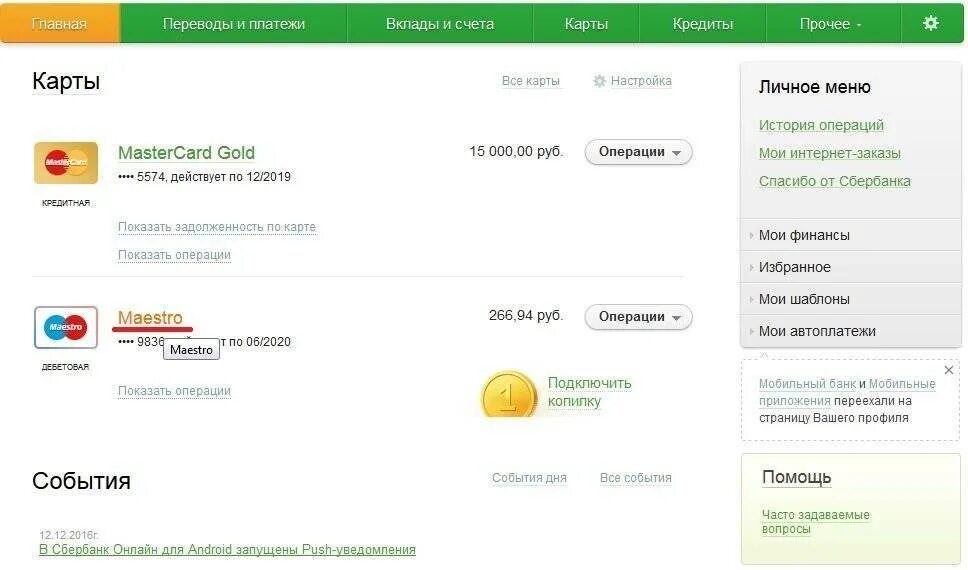Click Подключить копилку link
968x570 pixels.
[589, 392]
